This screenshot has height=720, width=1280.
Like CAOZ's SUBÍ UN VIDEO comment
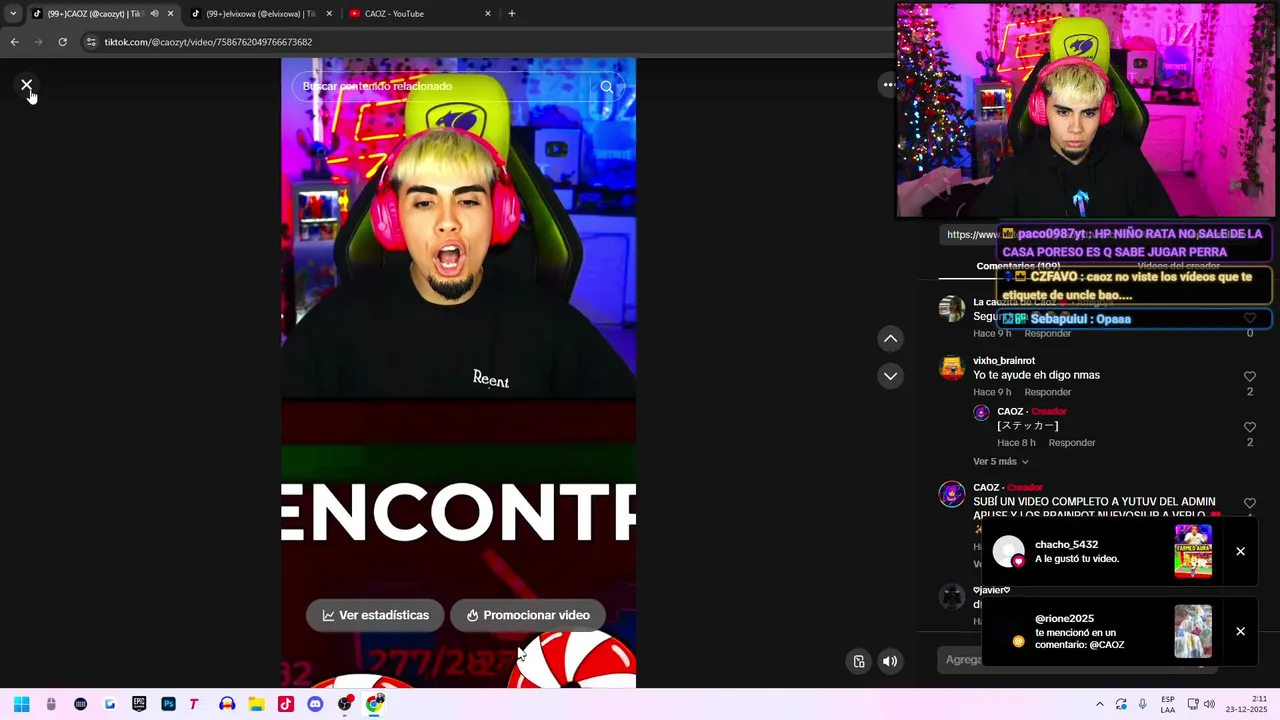[x=1249, y=503]
